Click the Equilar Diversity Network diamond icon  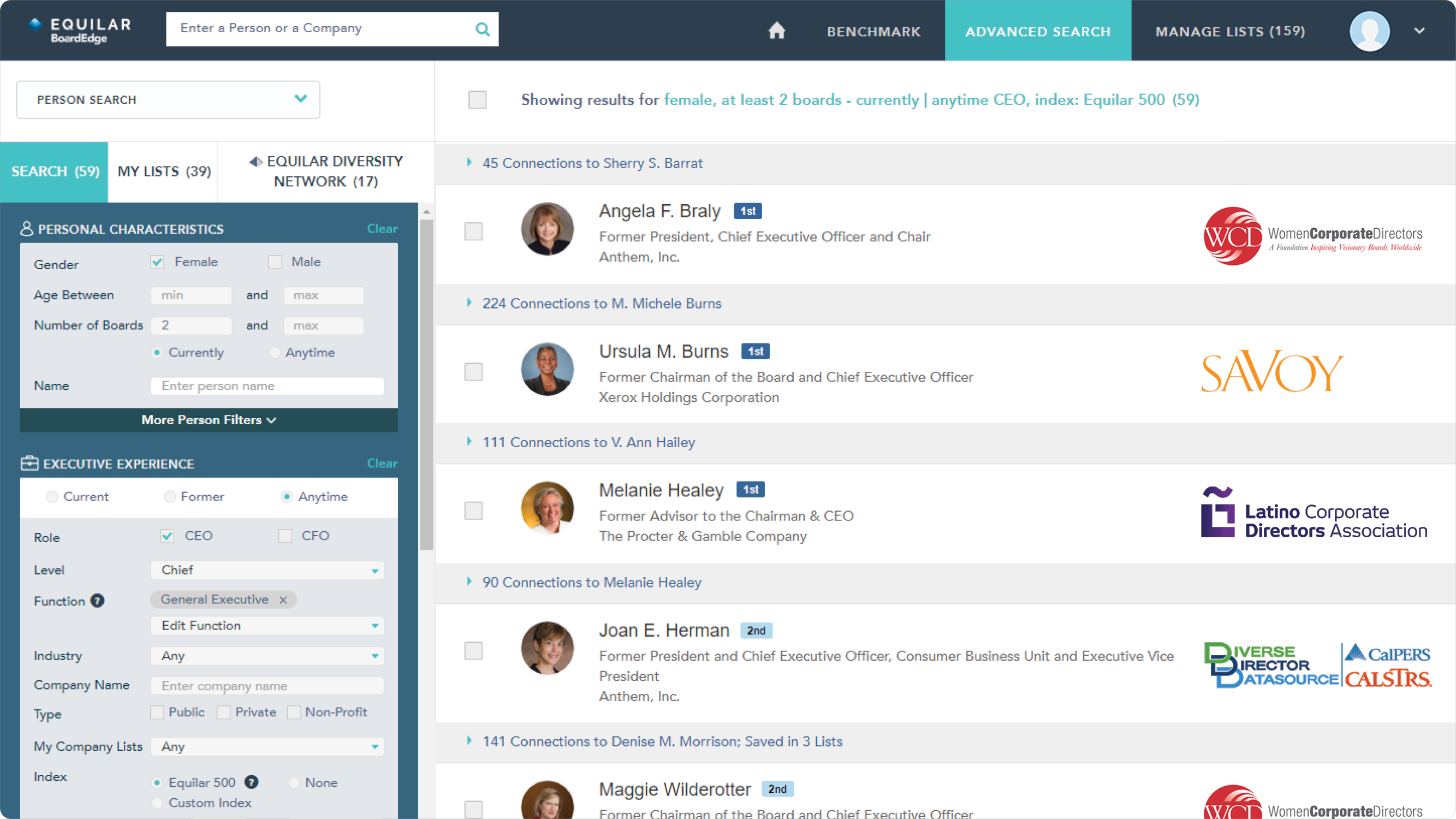point(255,162)
